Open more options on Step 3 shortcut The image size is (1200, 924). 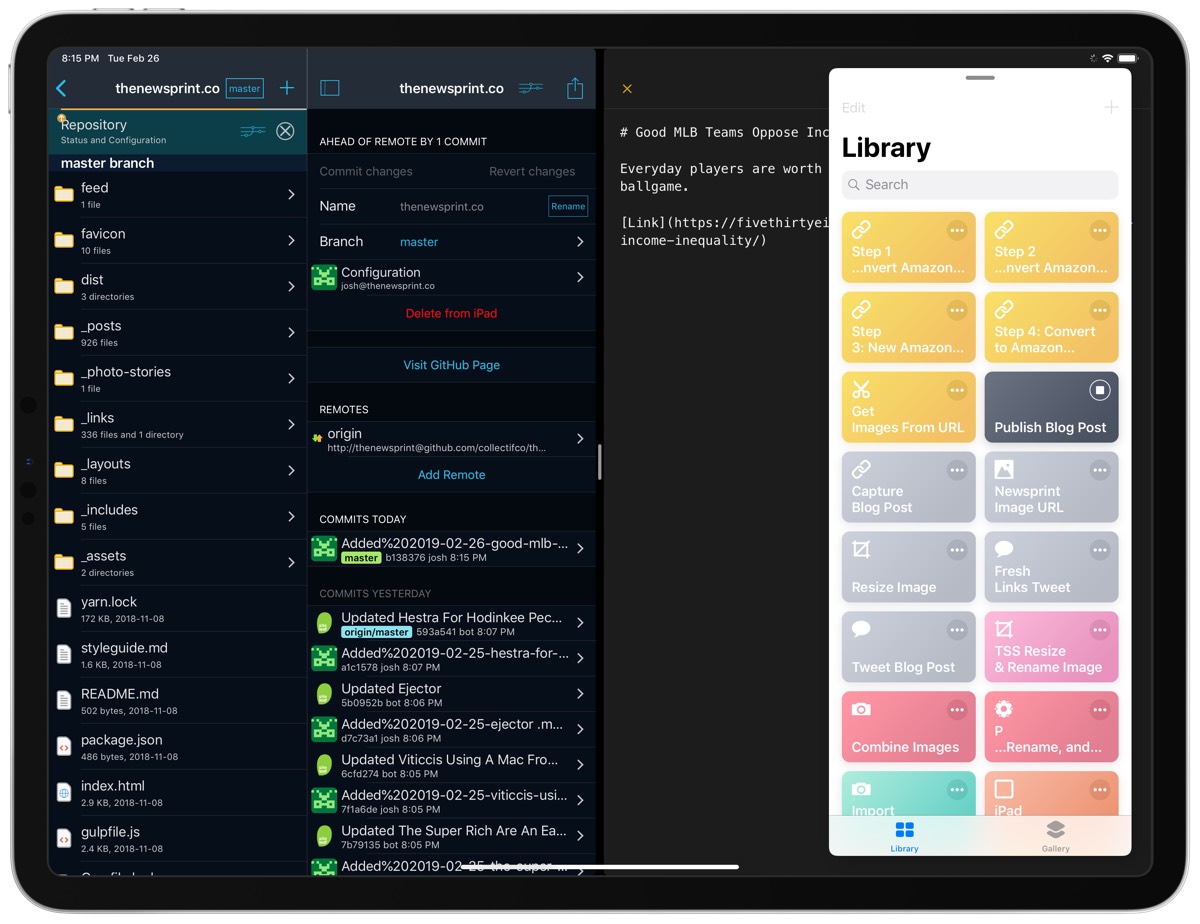point(957,311)
